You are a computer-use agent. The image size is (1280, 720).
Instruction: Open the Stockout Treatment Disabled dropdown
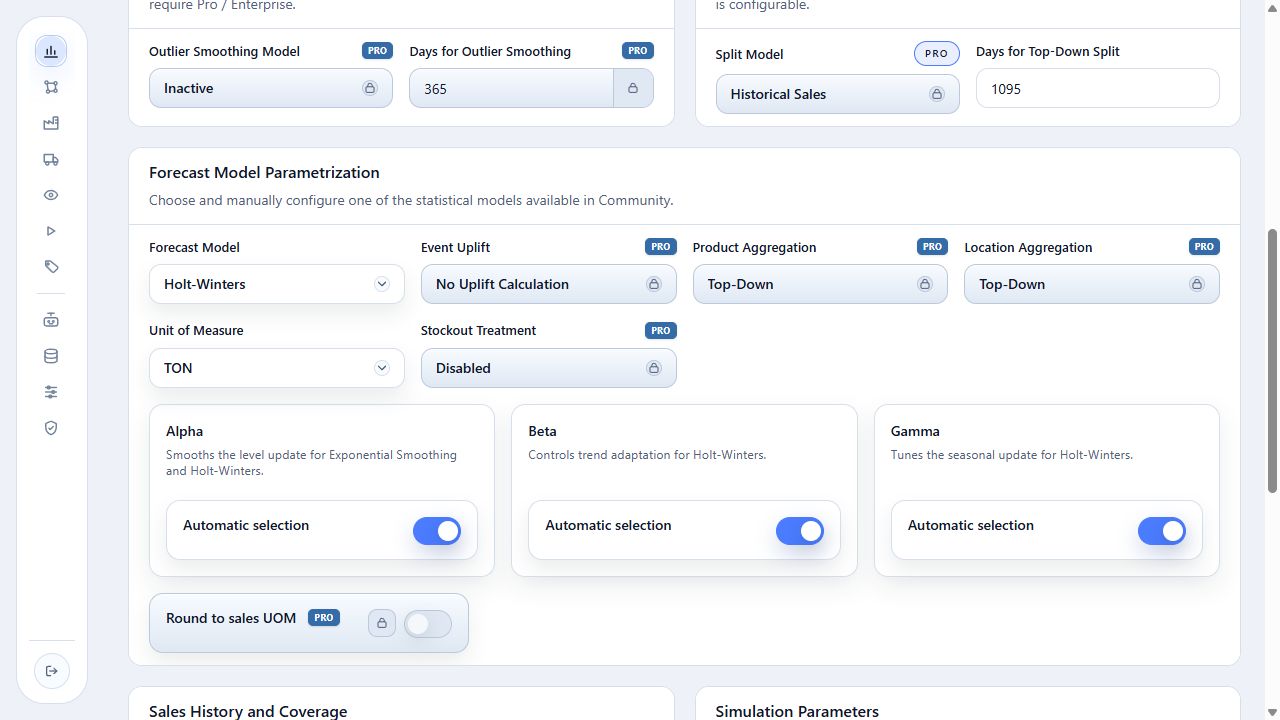pos(548,368)
